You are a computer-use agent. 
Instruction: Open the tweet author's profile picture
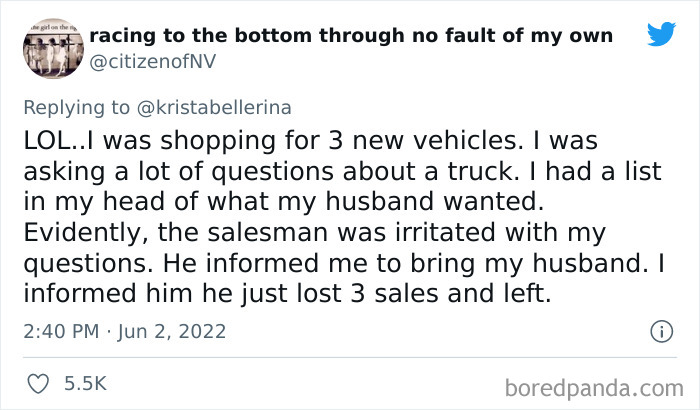(x=48, y=50)
